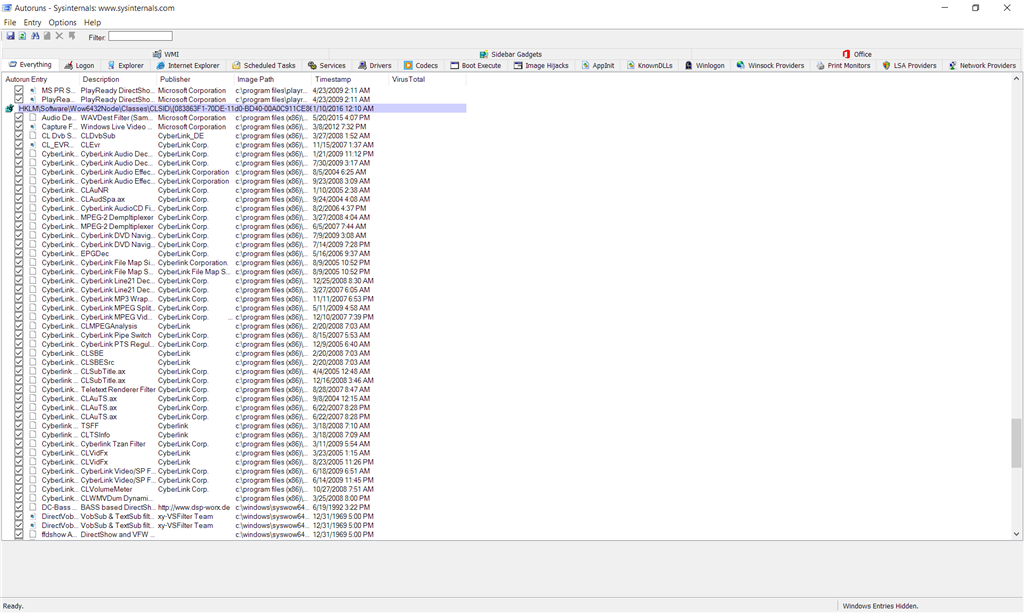Switch to the Internet Explorer tab
1024x613 pixels.
tap(188, 65)
